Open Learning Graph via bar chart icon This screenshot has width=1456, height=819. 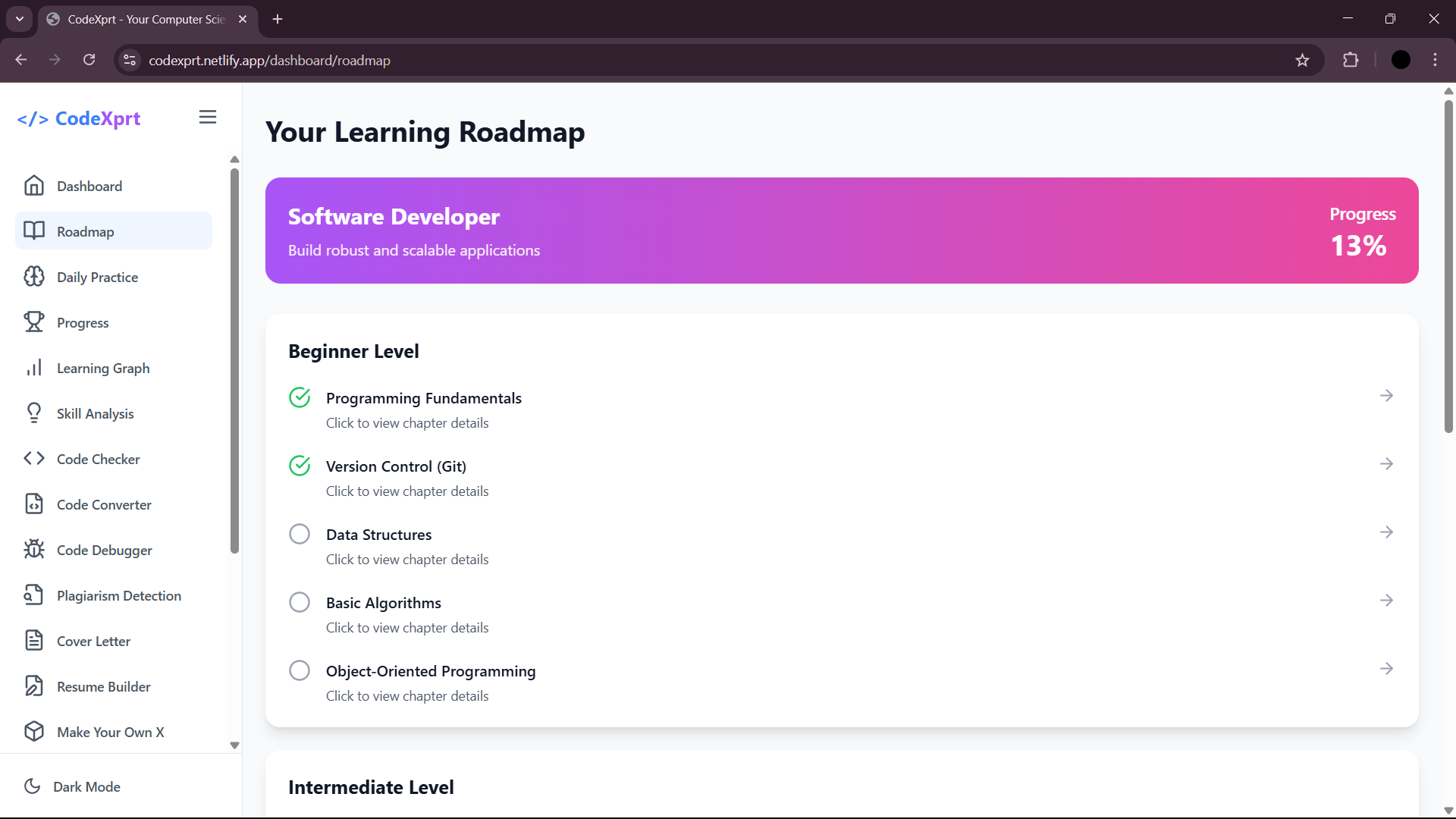tap(34, 368)
